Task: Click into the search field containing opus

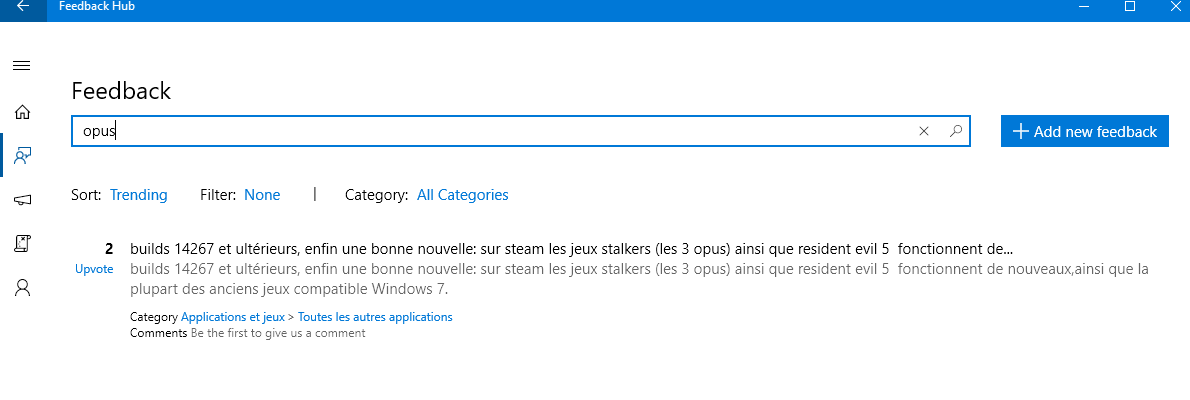Action: (x=493, y=131)
